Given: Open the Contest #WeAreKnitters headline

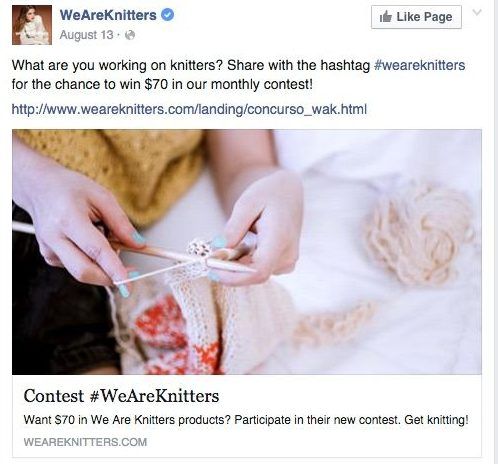Looking at the screenshot, I should [x=121, y=396].
